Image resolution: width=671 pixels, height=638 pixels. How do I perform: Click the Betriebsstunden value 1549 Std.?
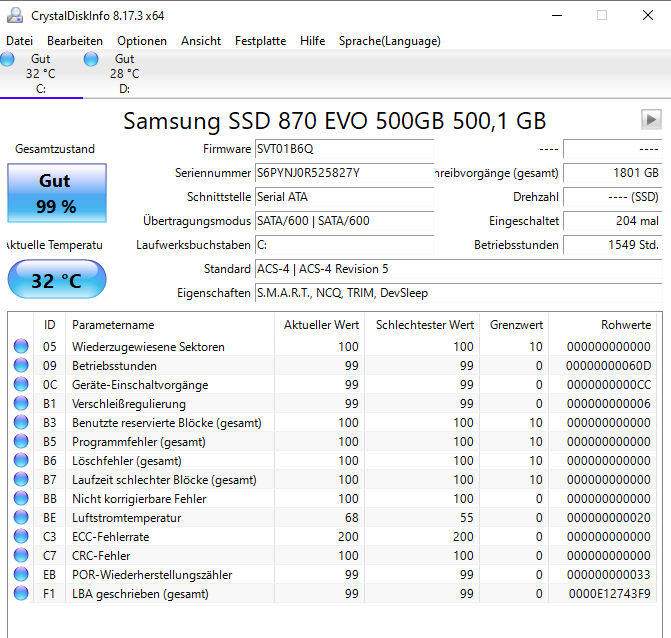pyautogui.click(x=612, y=245)
